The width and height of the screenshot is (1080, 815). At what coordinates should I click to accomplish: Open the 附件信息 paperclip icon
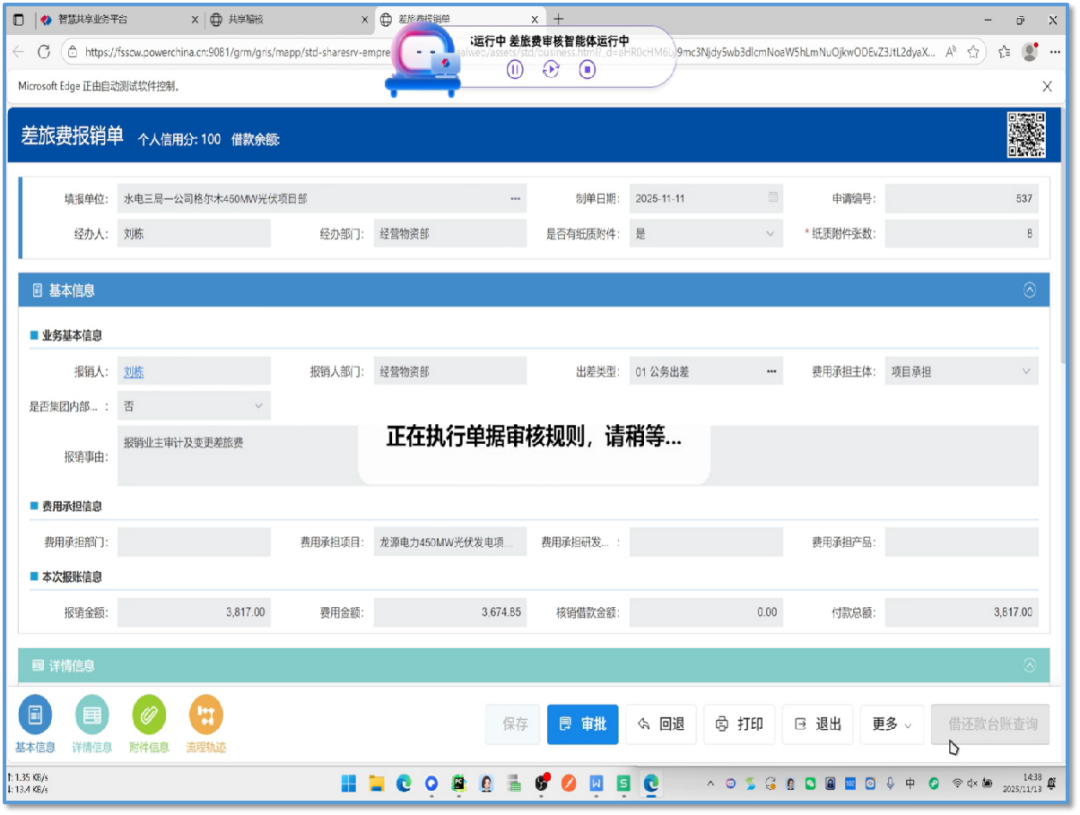coord(149,716)
